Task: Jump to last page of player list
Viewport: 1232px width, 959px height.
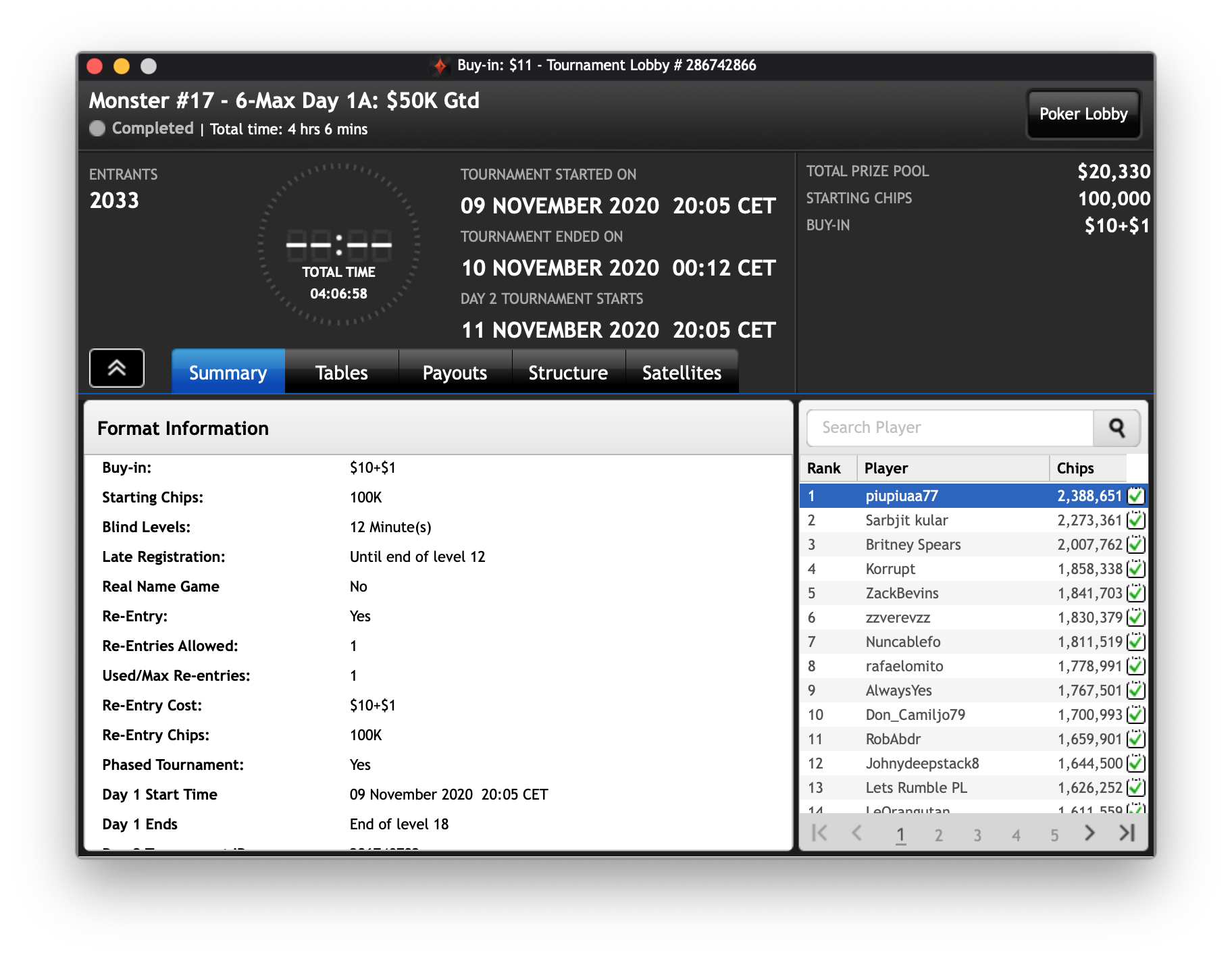Action: (1127, 833)
